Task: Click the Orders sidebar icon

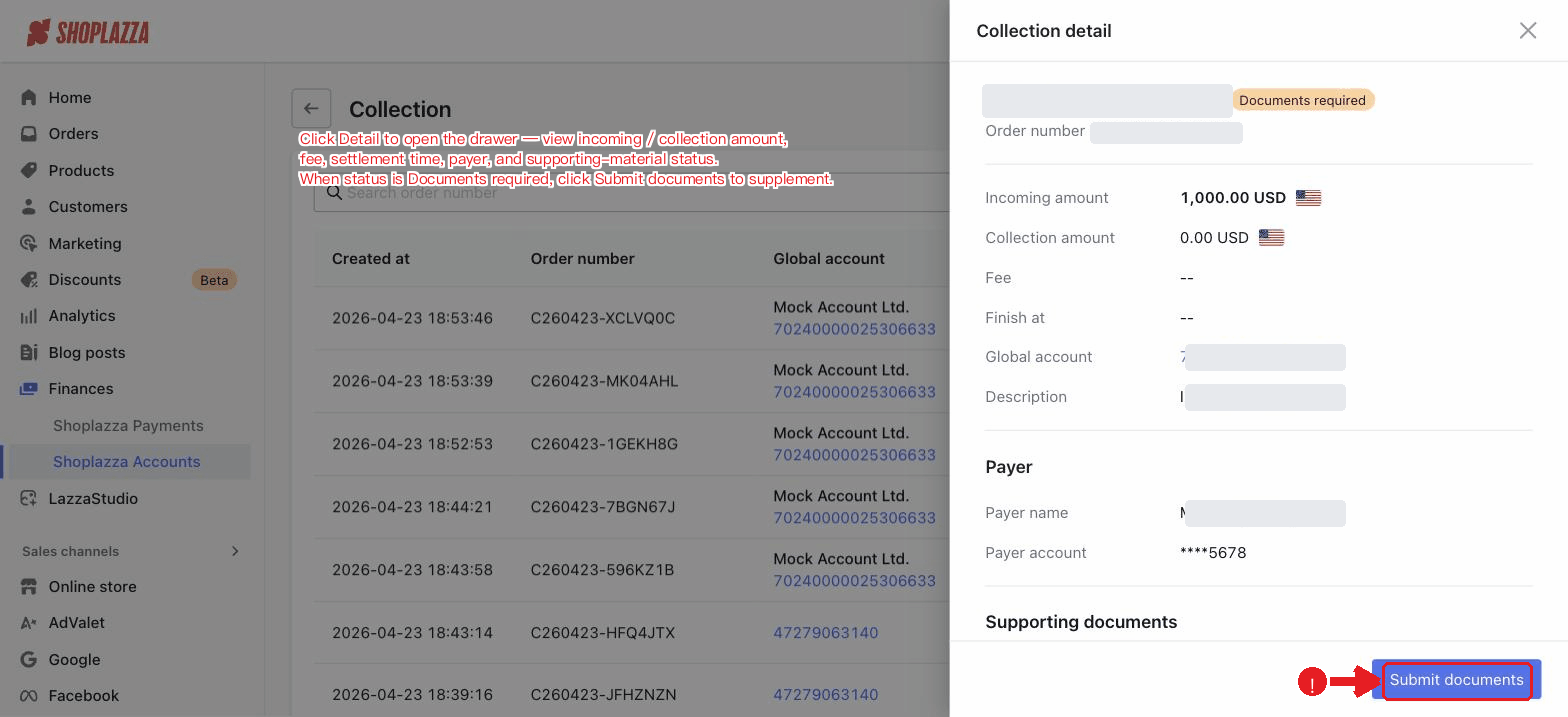Action: (28, 133)
